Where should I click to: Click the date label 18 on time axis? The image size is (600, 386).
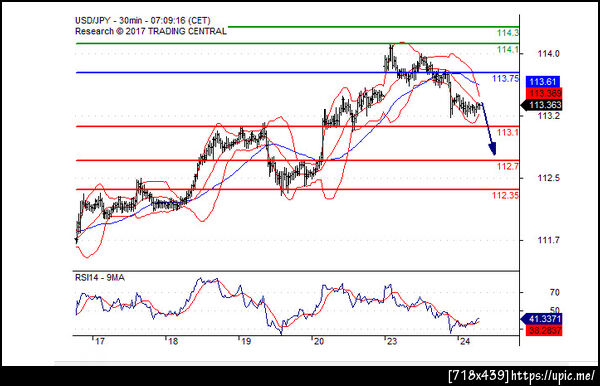pyautogui.click(x=173, y=342)
